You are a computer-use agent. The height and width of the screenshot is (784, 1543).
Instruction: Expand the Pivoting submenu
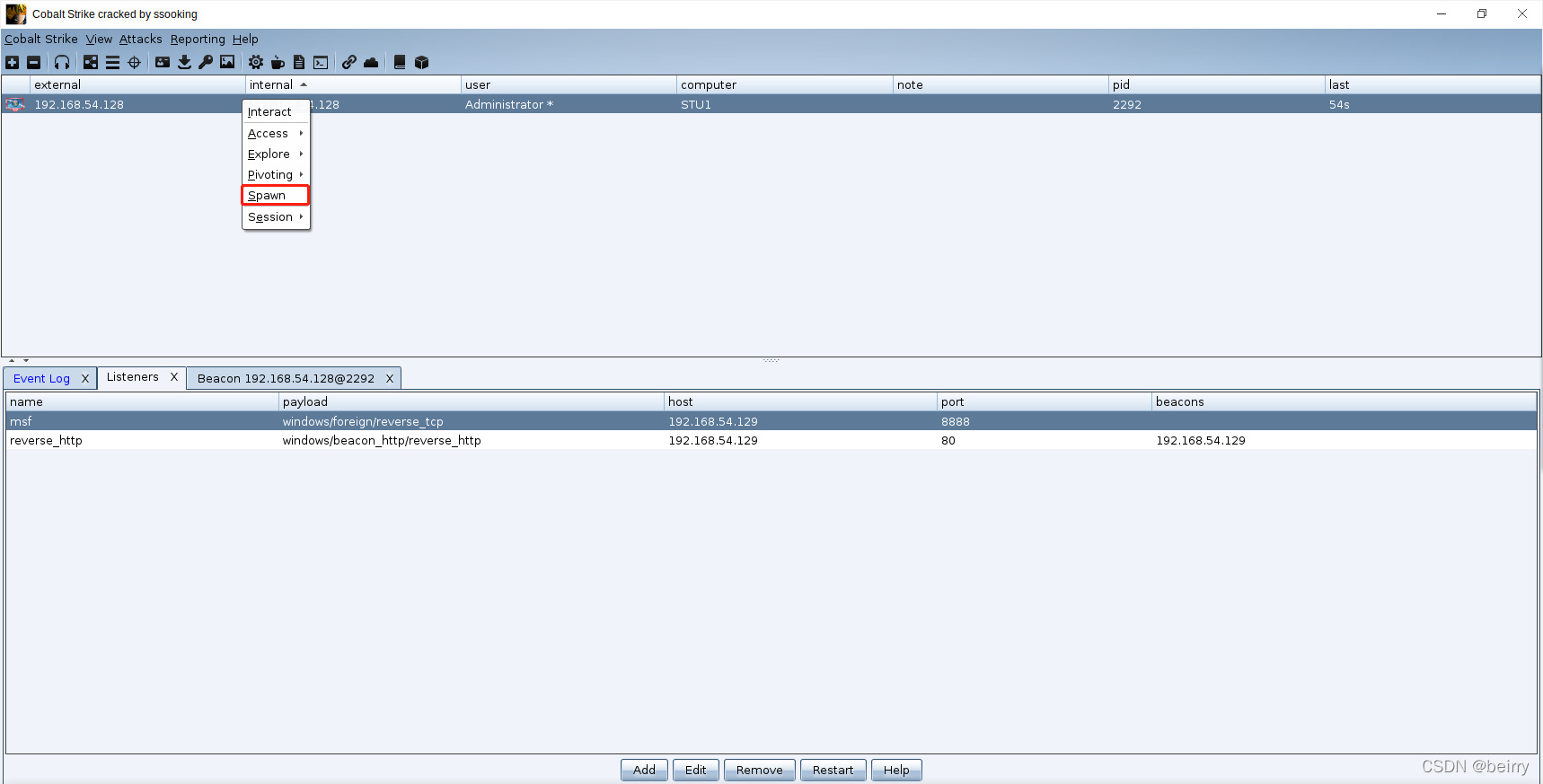[x=276, y=174]
